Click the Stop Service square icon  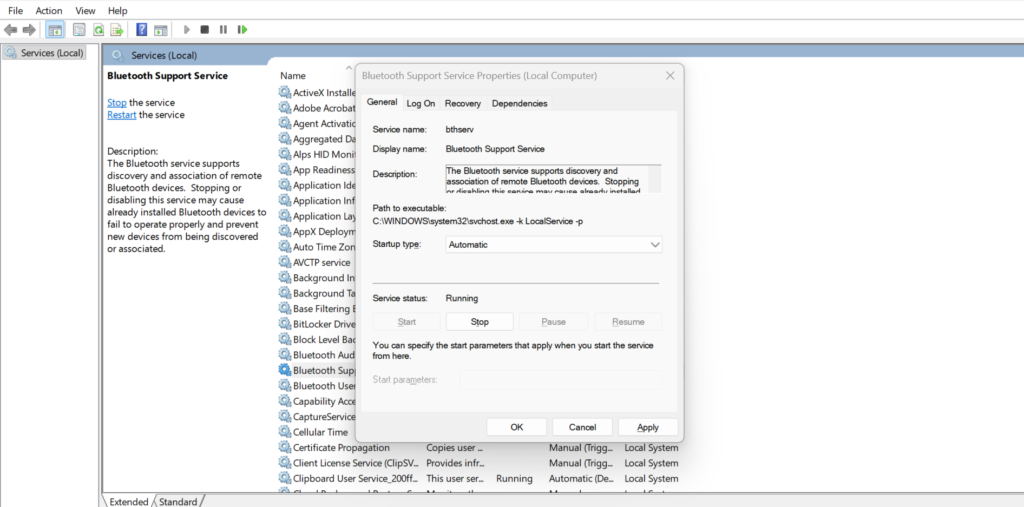coord(204,29)
